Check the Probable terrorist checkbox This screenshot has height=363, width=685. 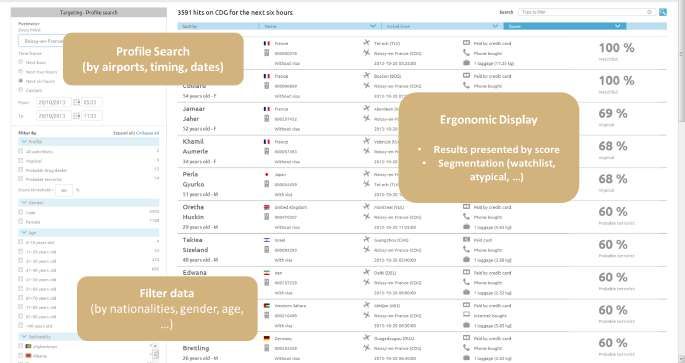pos(21,179)
